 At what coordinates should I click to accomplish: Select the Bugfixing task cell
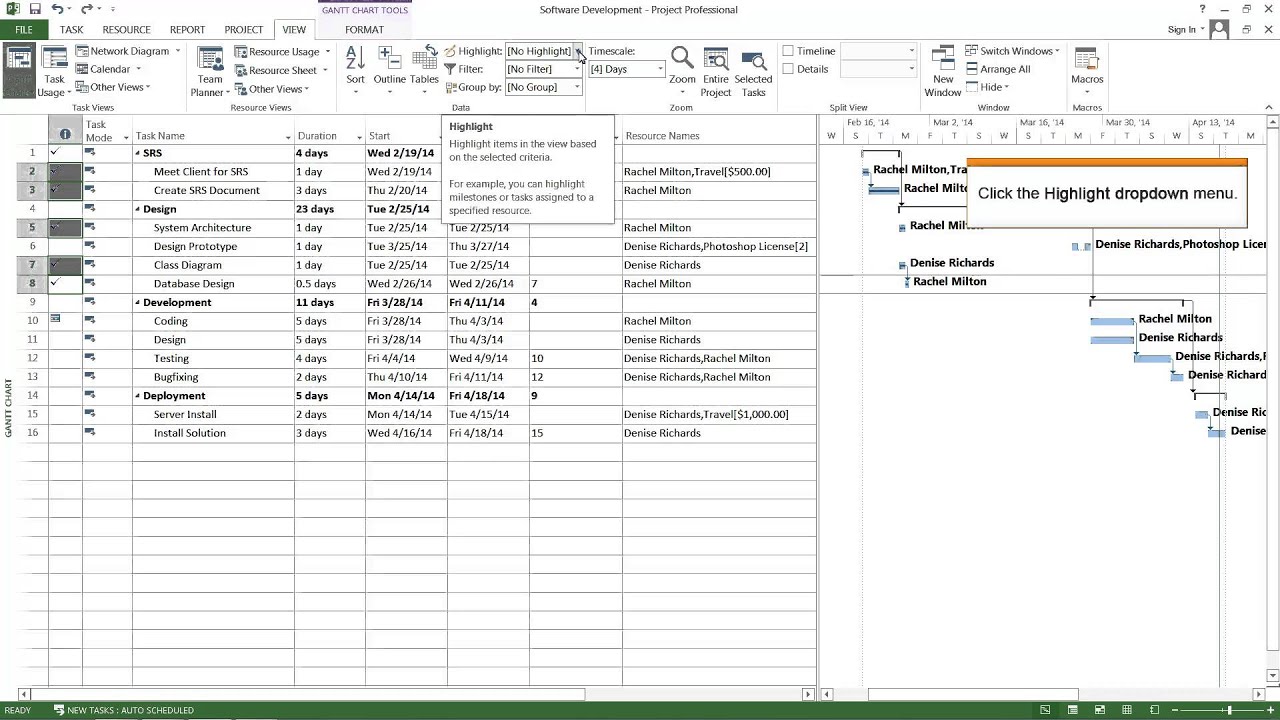213,377
